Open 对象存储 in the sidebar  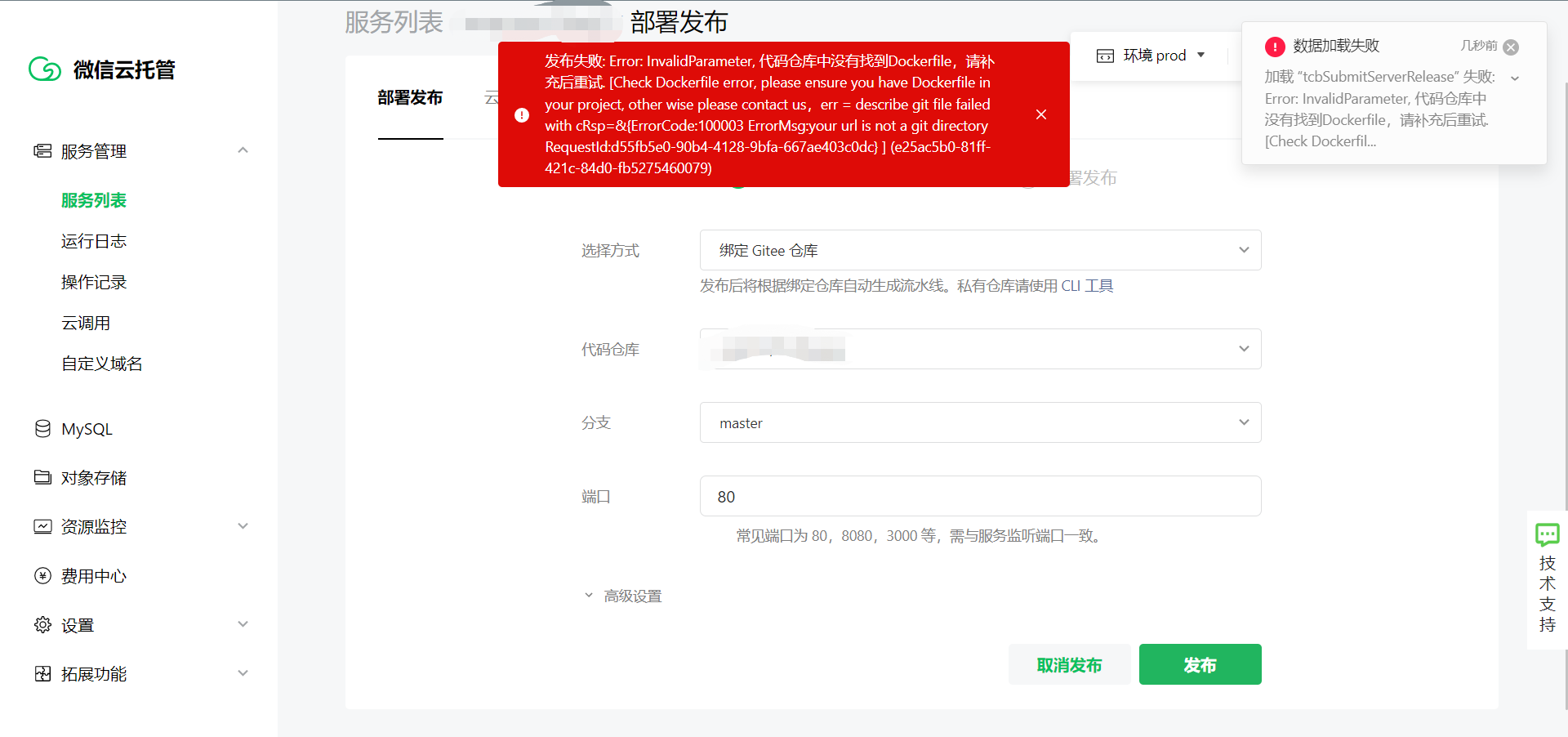94,478
